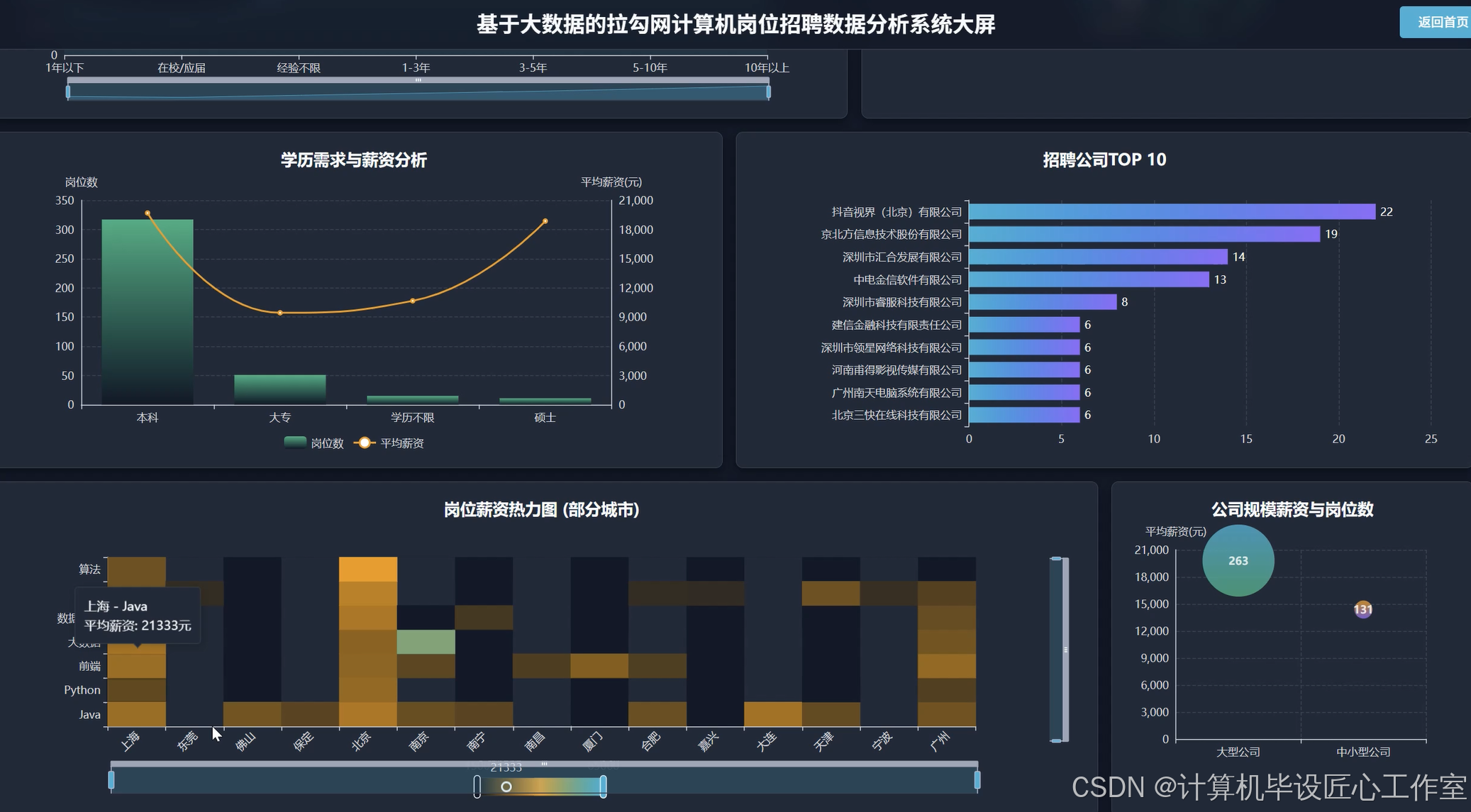Click the right handle of heatmap color range

click(603, 786)
